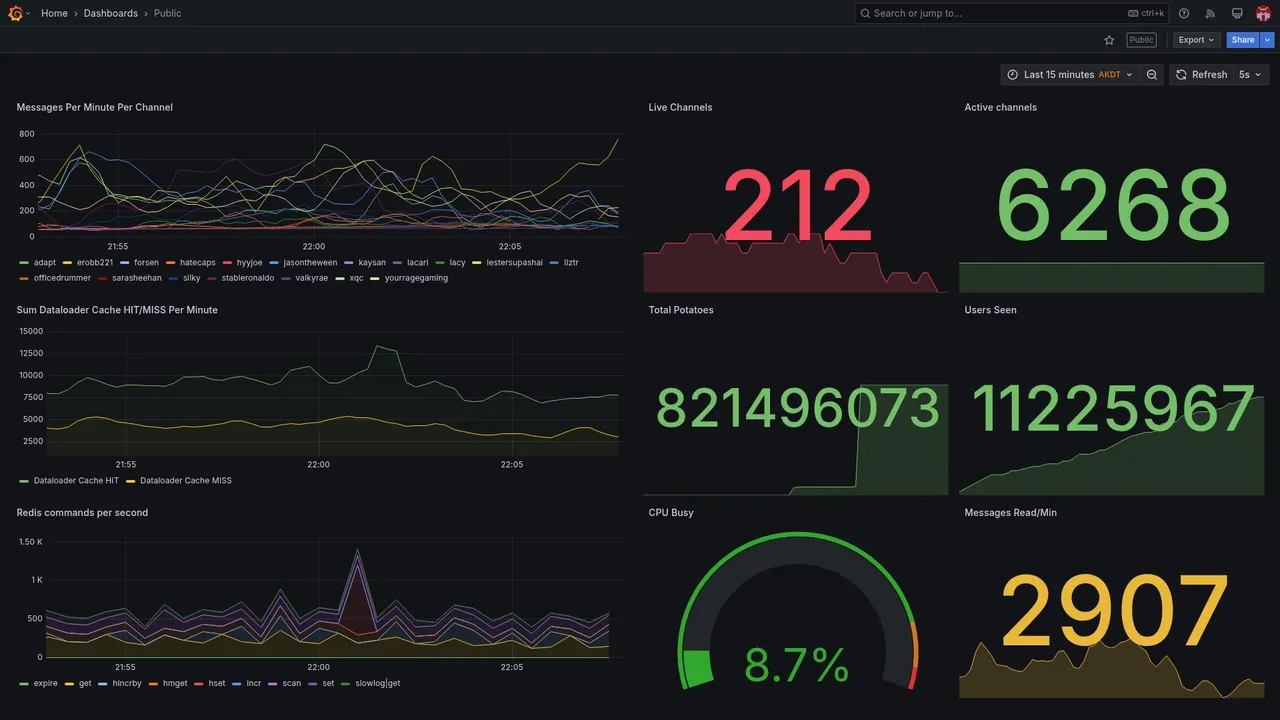Go to Home breadcrumb
This screenshot has height=720, width=1280.
[x=54, y=13]
